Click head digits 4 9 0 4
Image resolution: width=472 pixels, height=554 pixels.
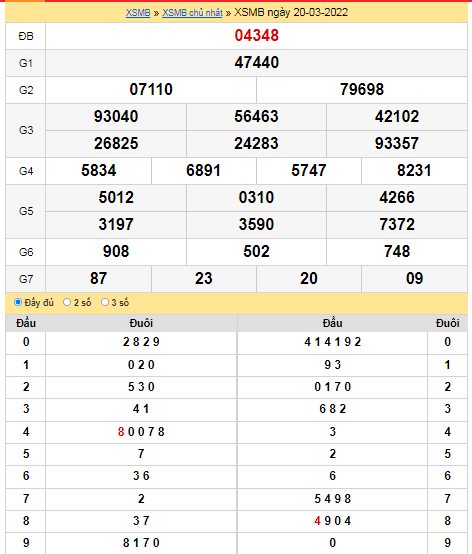pyautogui.click(x=332, y=520)
